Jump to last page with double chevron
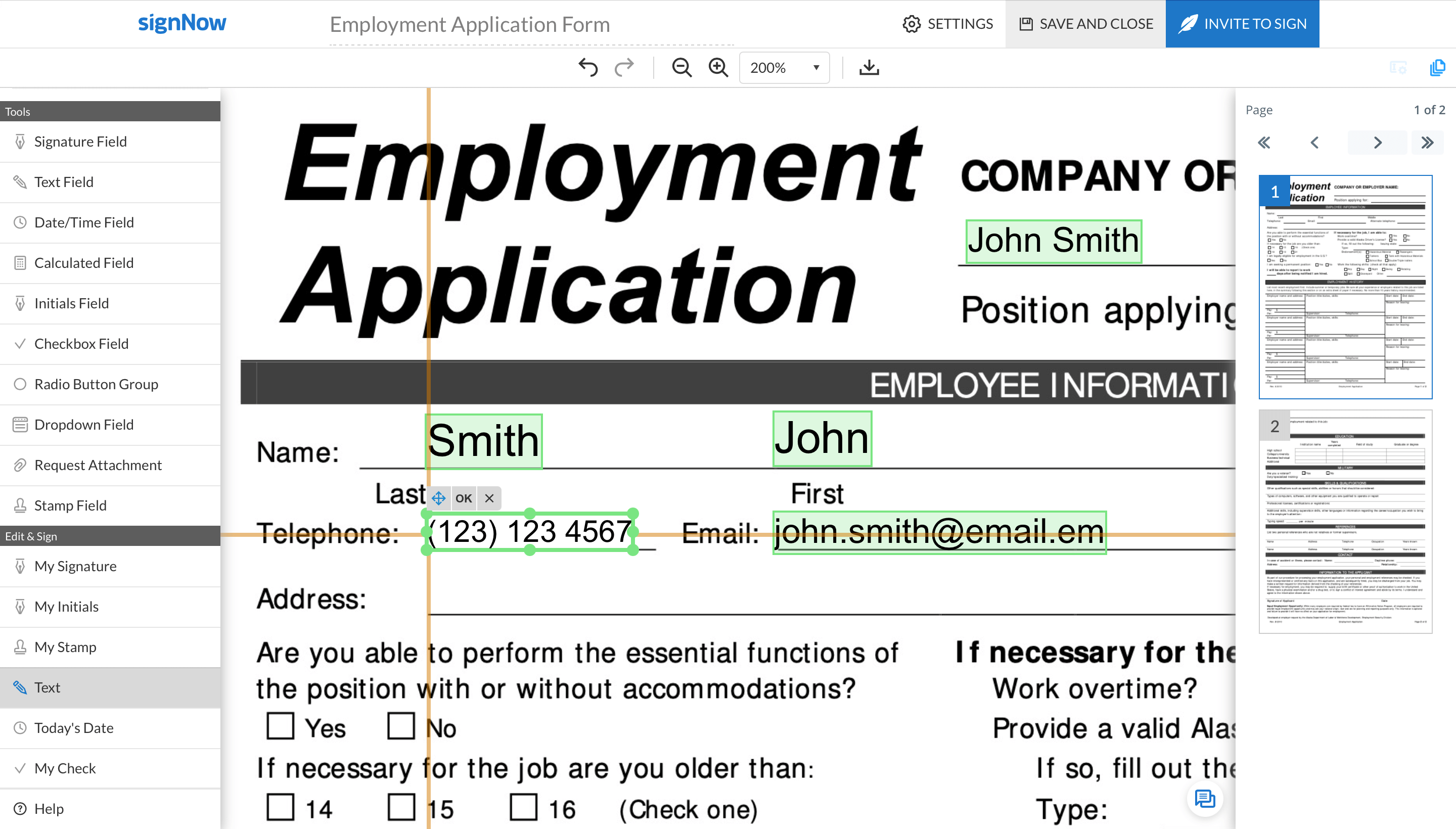Image resolution: width=1456 pixels, height=829 pixels. pyautogui.click(x=1427, y=143)
